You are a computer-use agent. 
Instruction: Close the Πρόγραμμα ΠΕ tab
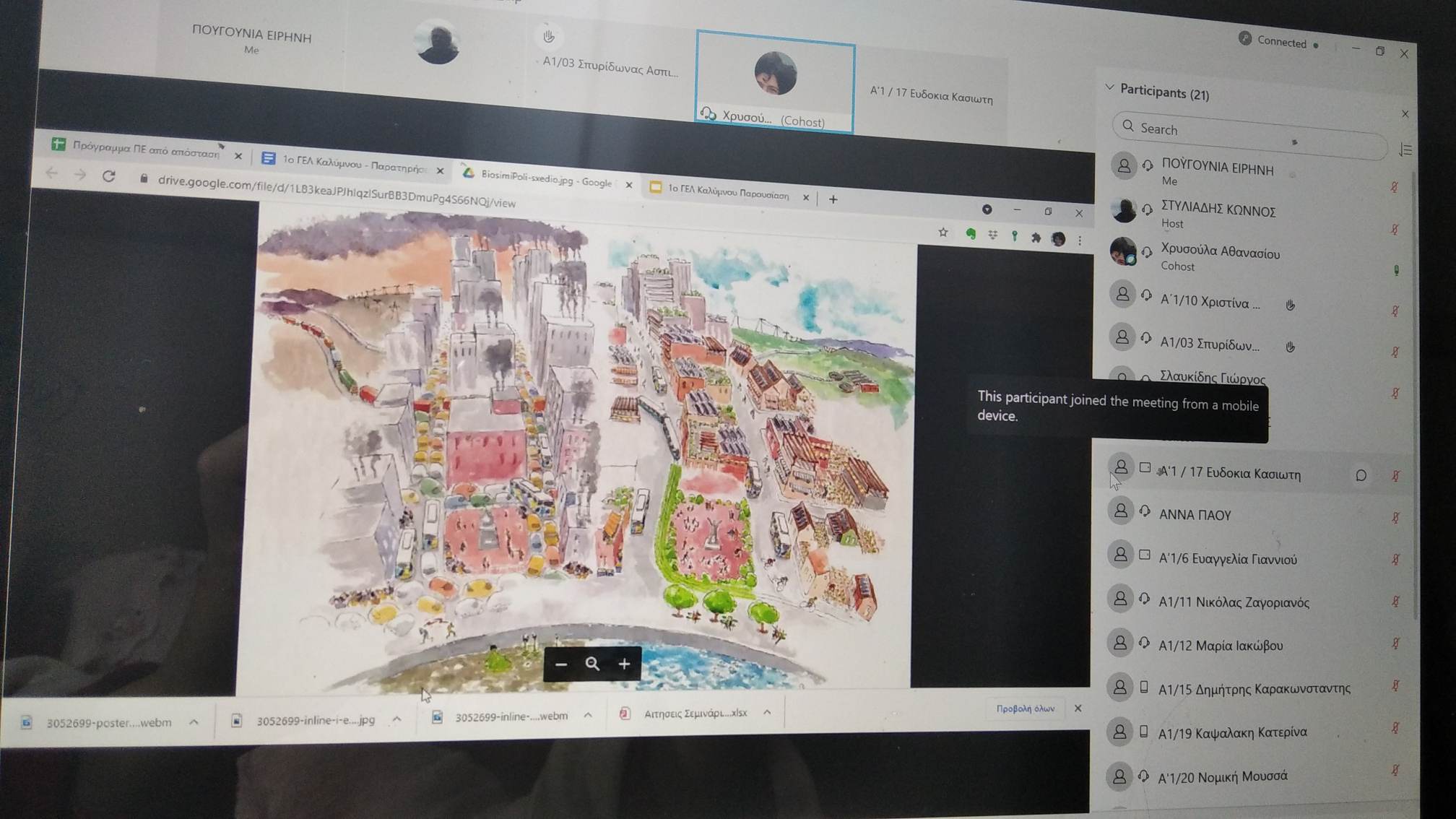point(238,155)
